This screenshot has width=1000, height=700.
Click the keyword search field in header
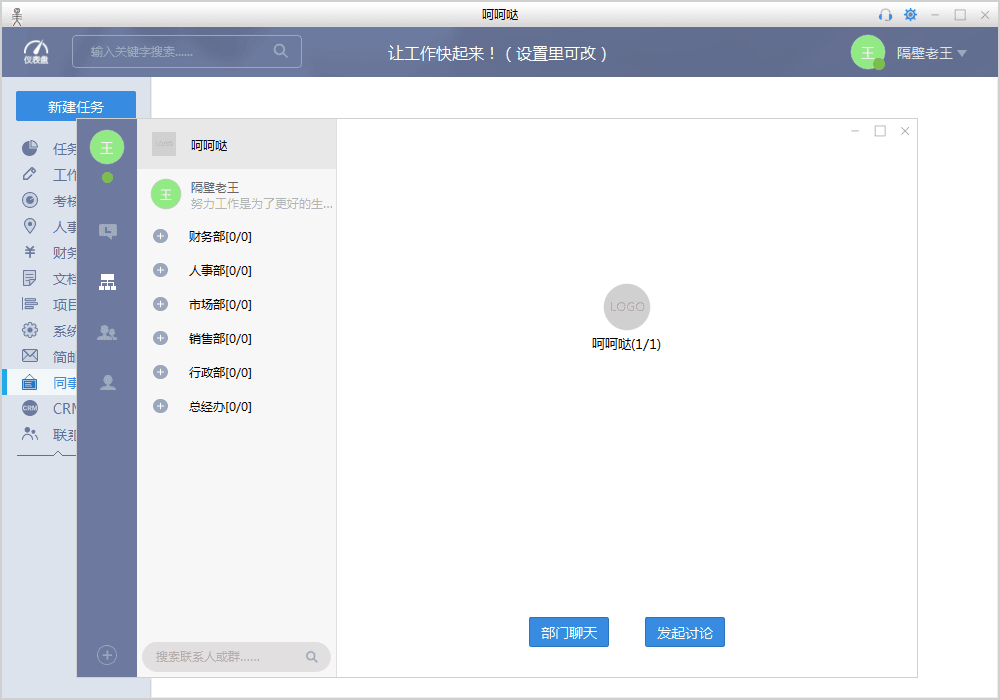pos(187,52)
